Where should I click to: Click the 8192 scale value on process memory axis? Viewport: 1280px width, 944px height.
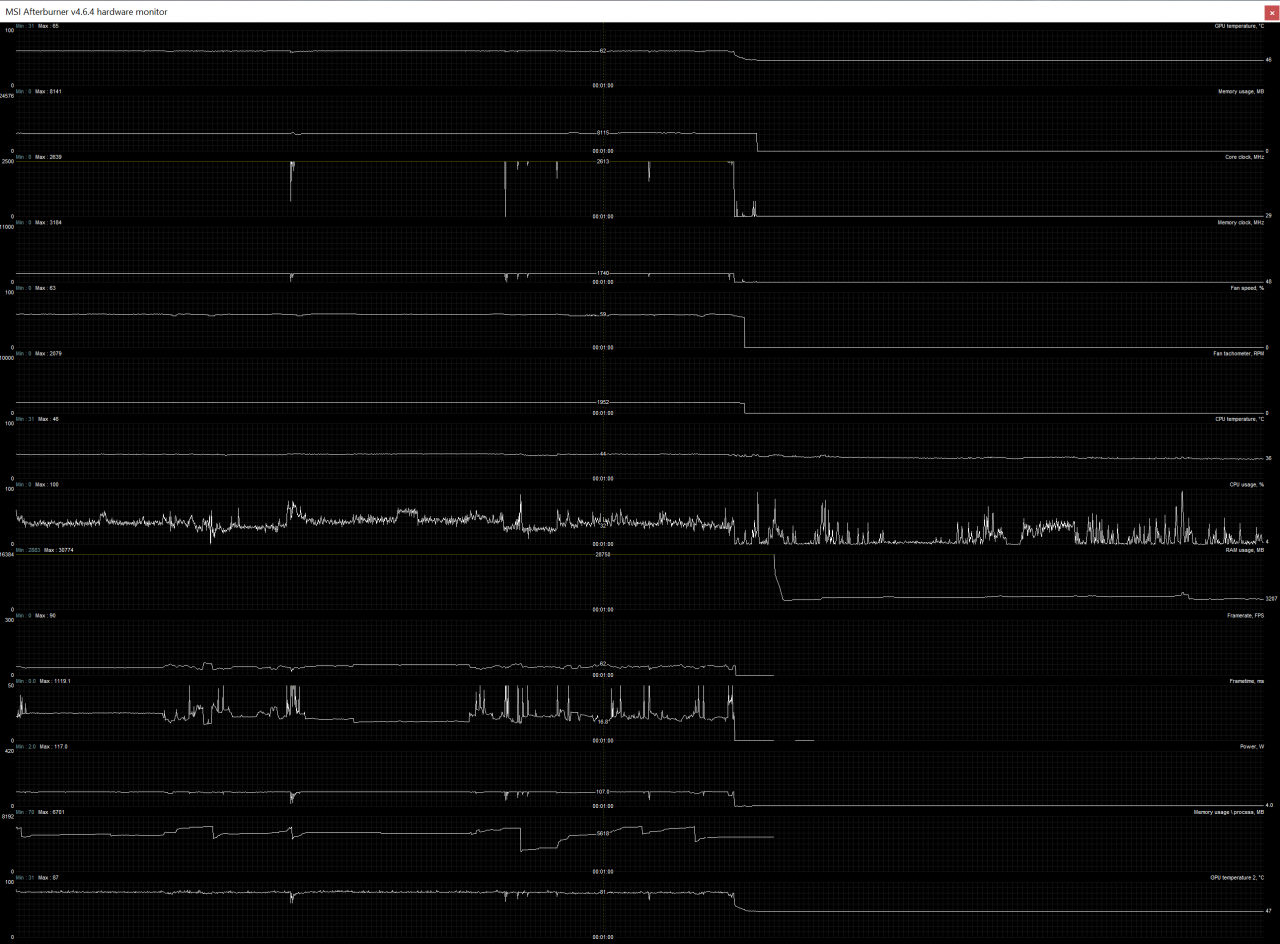[x=8, y=817]
